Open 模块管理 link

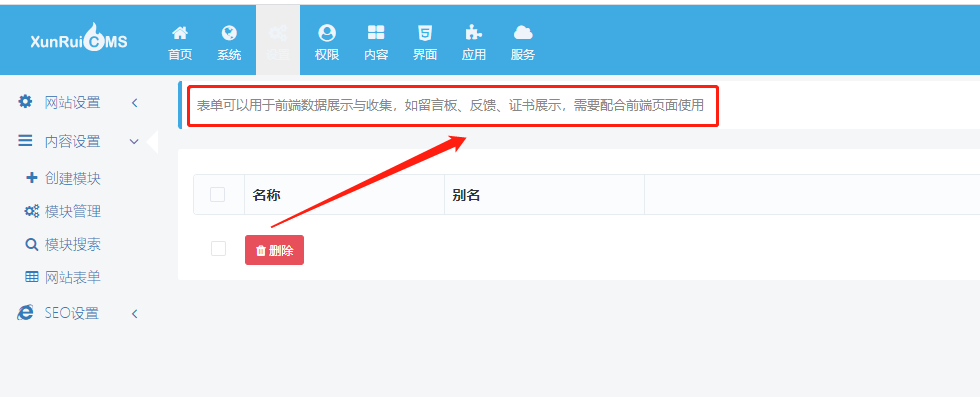click(x=72, y=211)
